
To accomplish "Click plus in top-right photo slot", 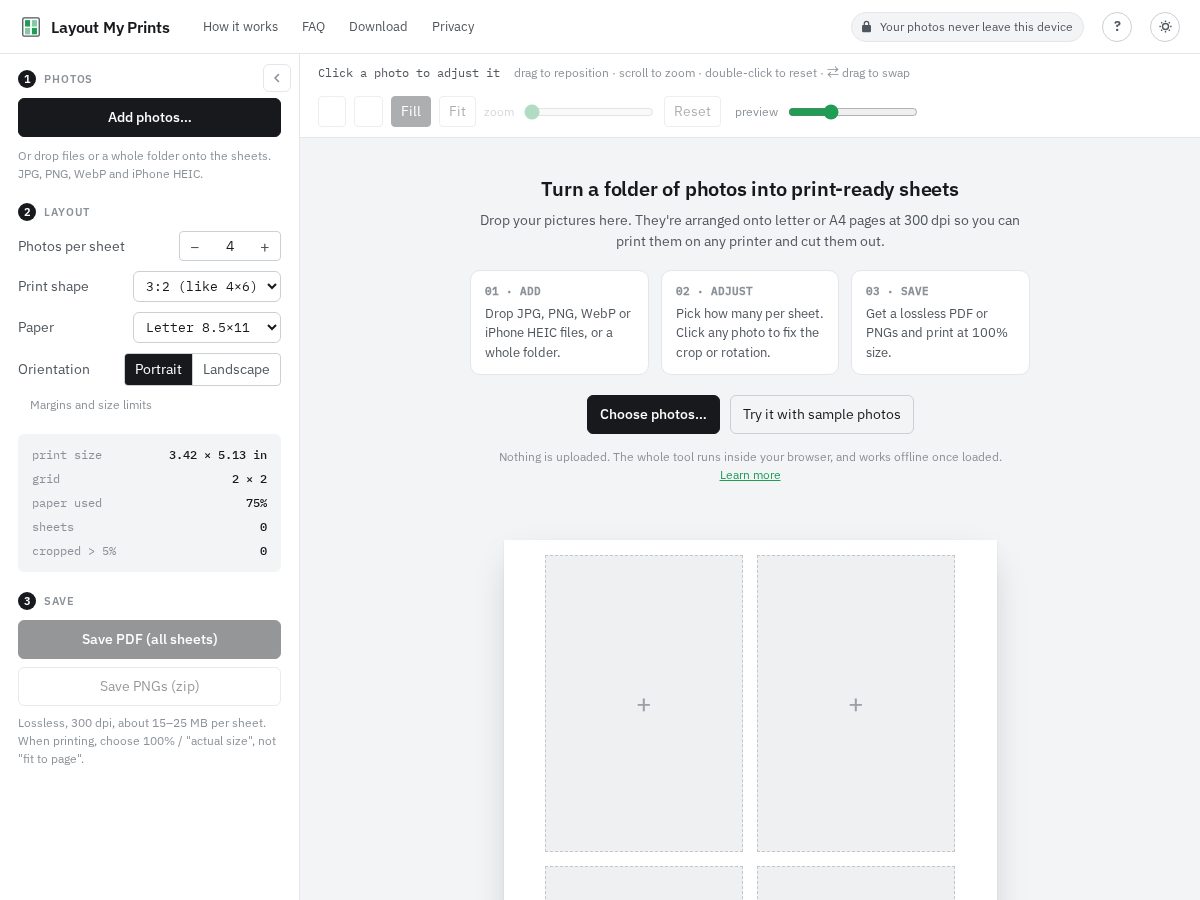I will tap(856, 705).
